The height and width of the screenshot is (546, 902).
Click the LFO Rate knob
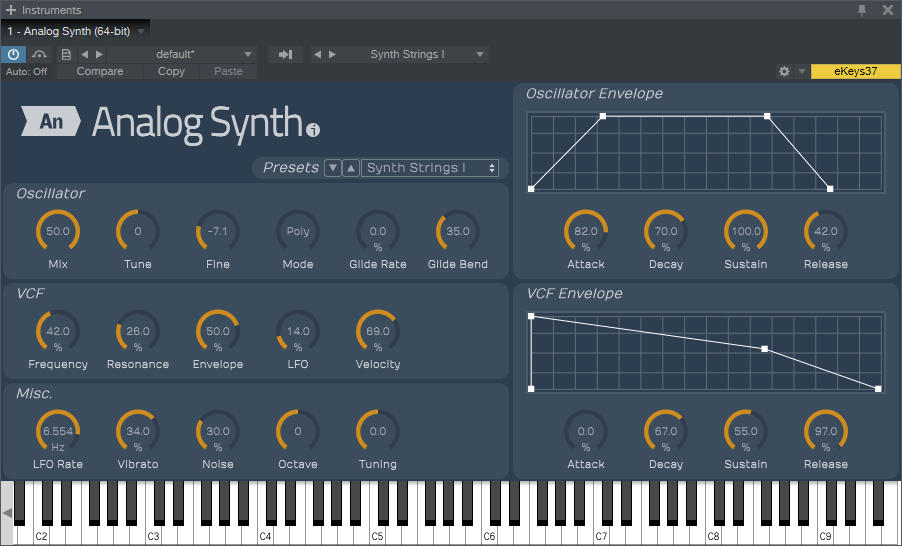(x=58, y=431)
